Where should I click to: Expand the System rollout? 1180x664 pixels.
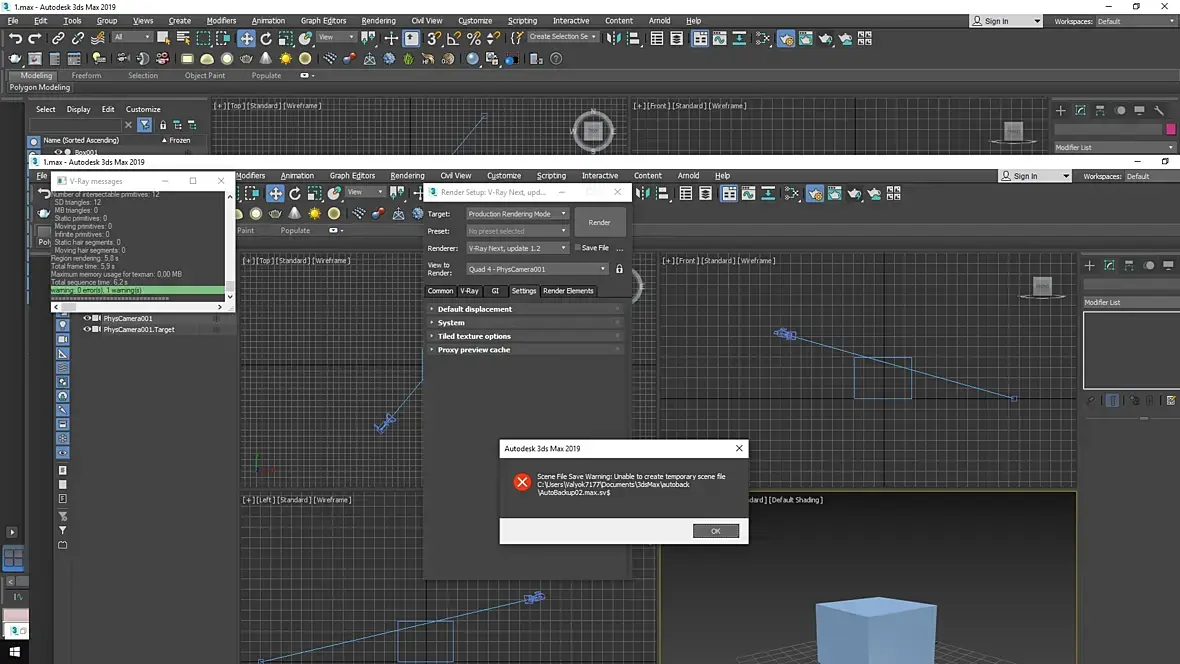[x=451, y=323]
